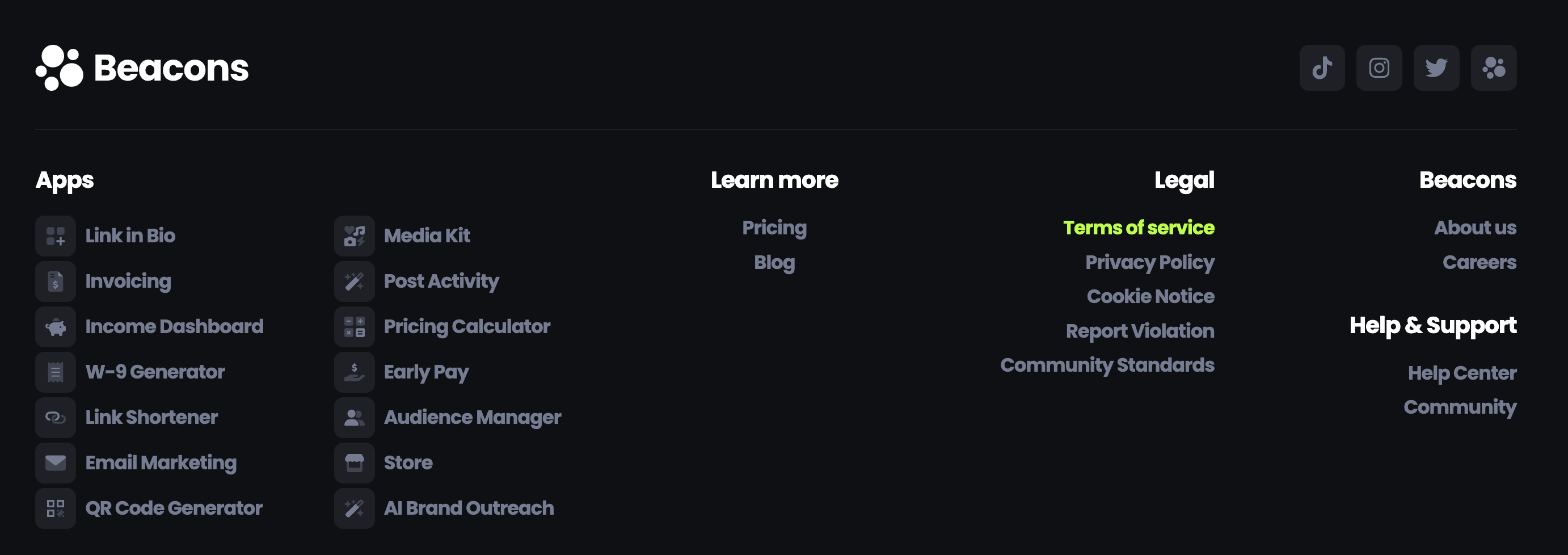
Task: Click the Post Activity magic wand icon
Action: point(354,281)
